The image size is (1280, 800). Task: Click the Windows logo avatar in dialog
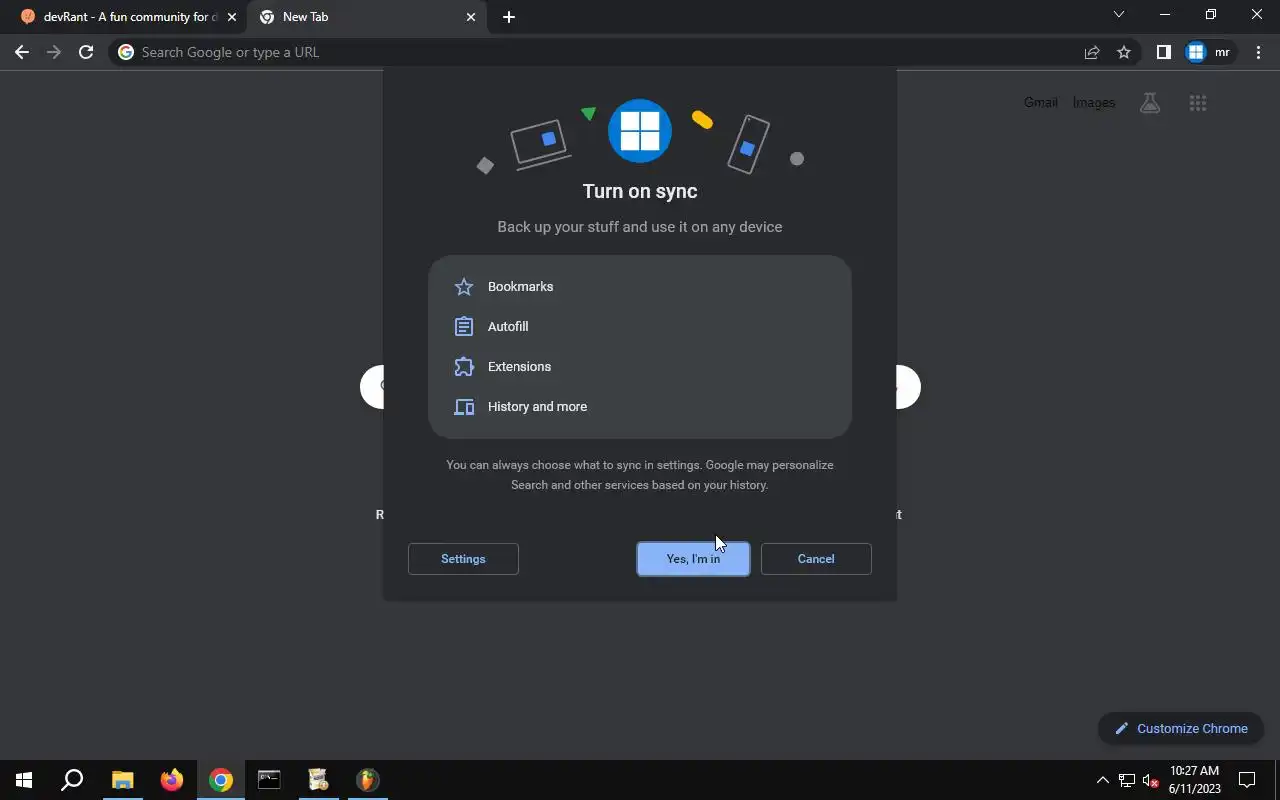click(640, 131)
